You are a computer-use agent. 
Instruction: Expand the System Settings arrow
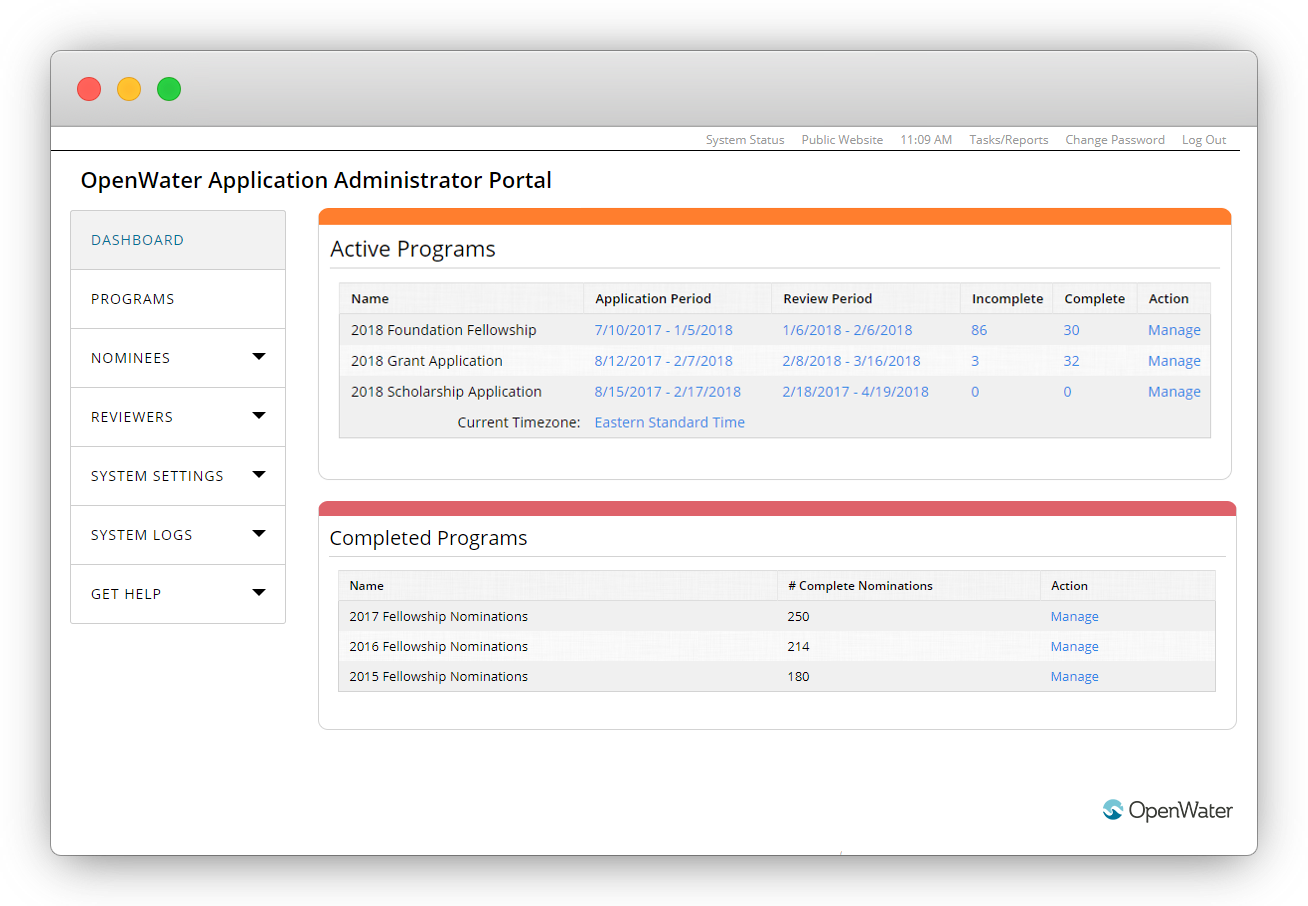(x=259, y=474)
